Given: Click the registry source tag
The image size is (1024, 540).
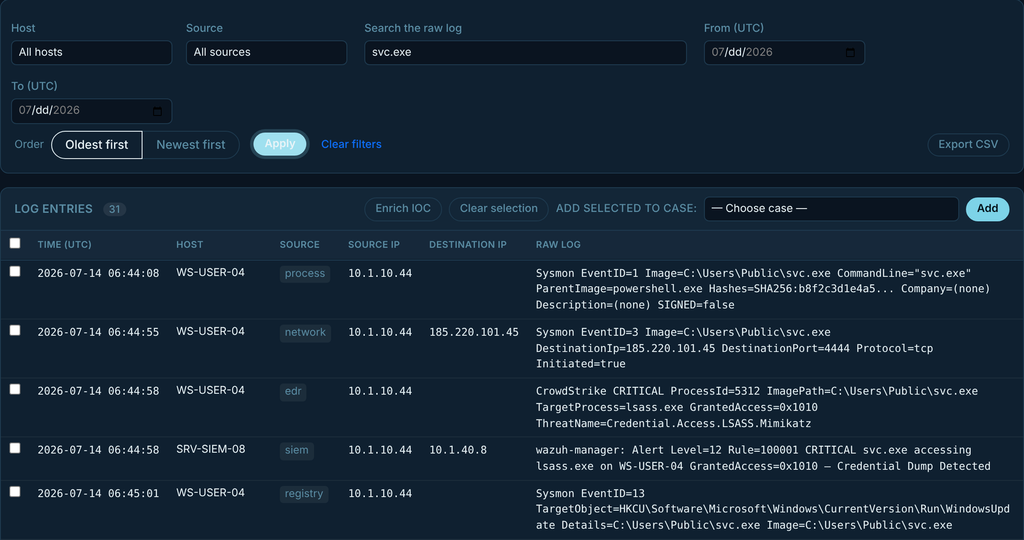Looking at the screenshot, I should coord(304,494).
